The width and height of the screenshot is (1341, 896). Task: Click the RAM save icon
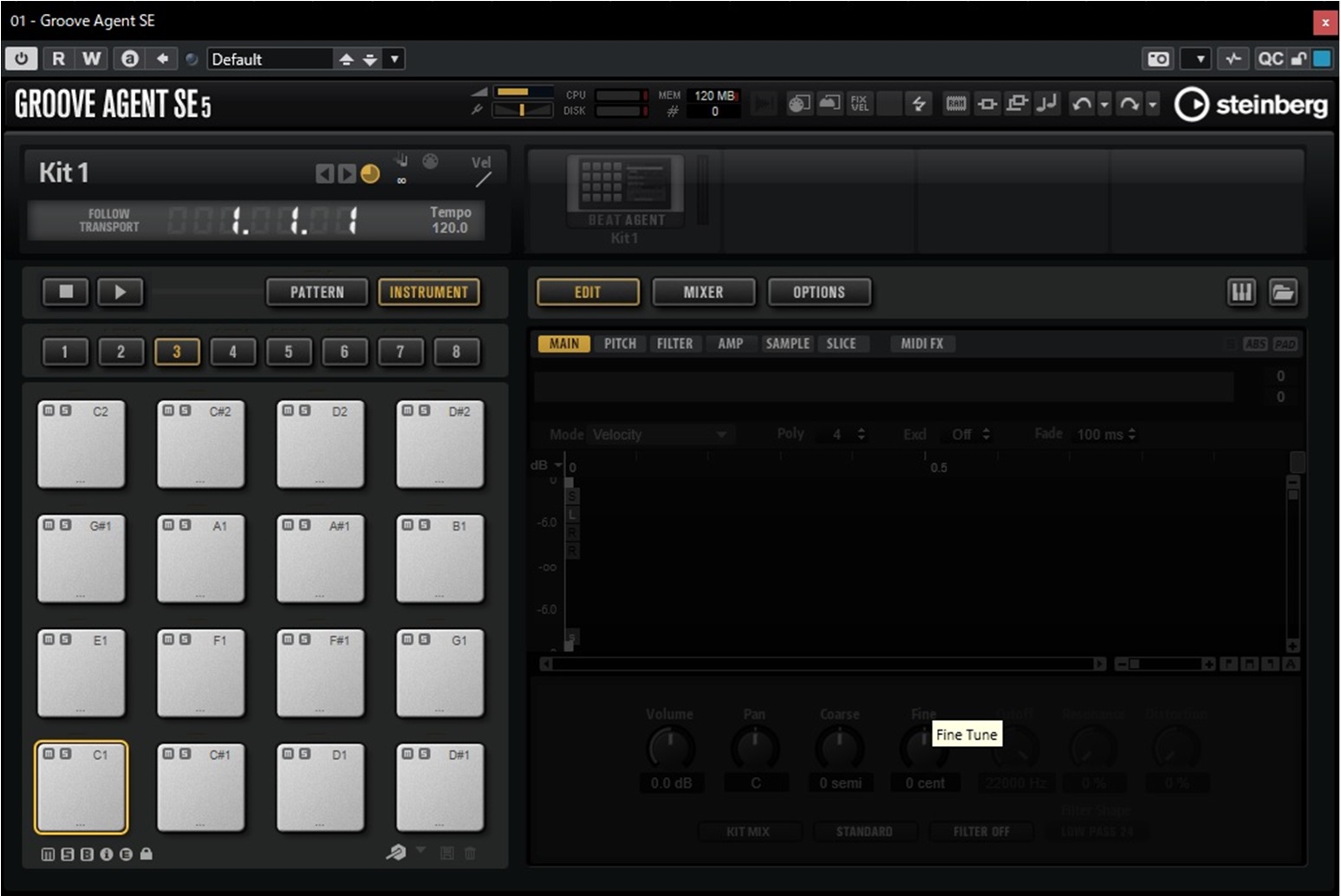click(955, 104)
